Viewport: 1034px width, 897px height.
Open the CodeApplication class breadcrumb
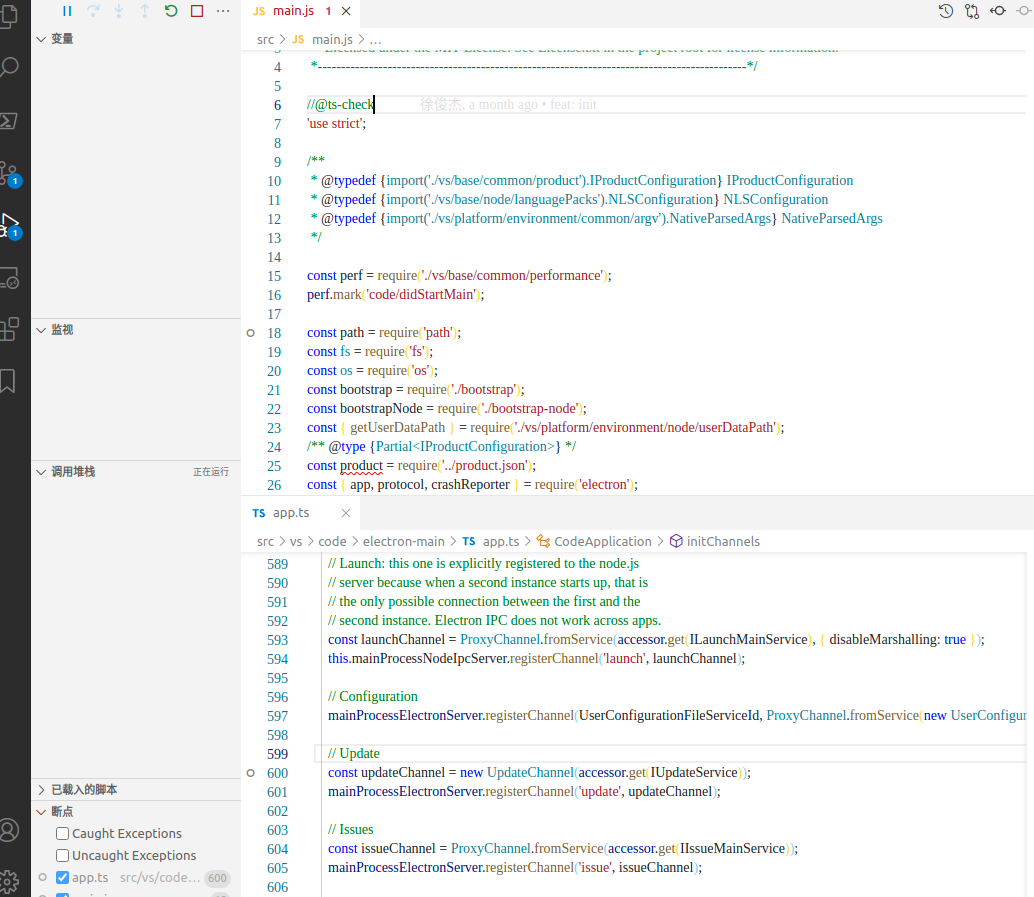point(603,541)
